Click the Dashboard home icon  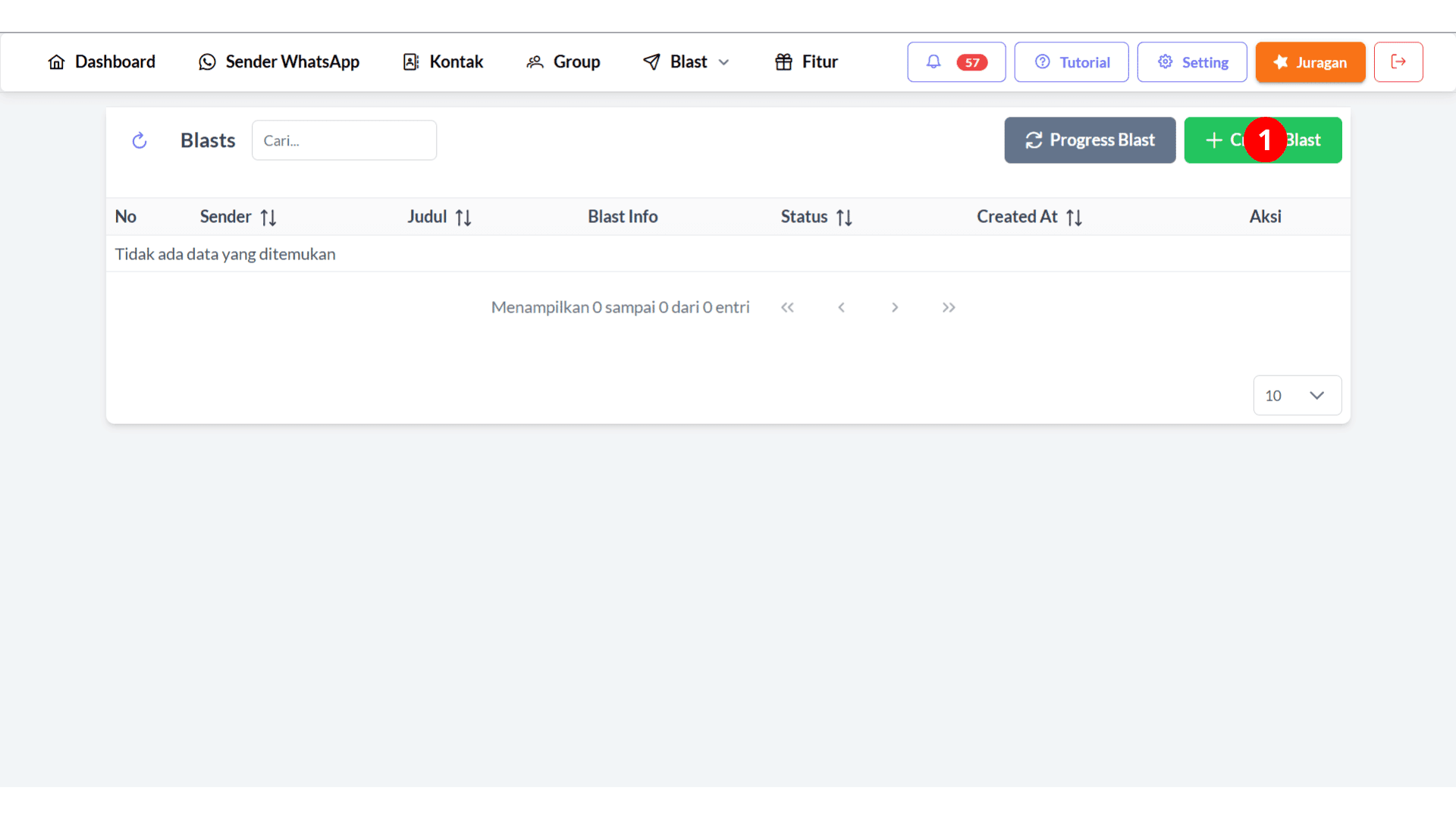(56, 62)
